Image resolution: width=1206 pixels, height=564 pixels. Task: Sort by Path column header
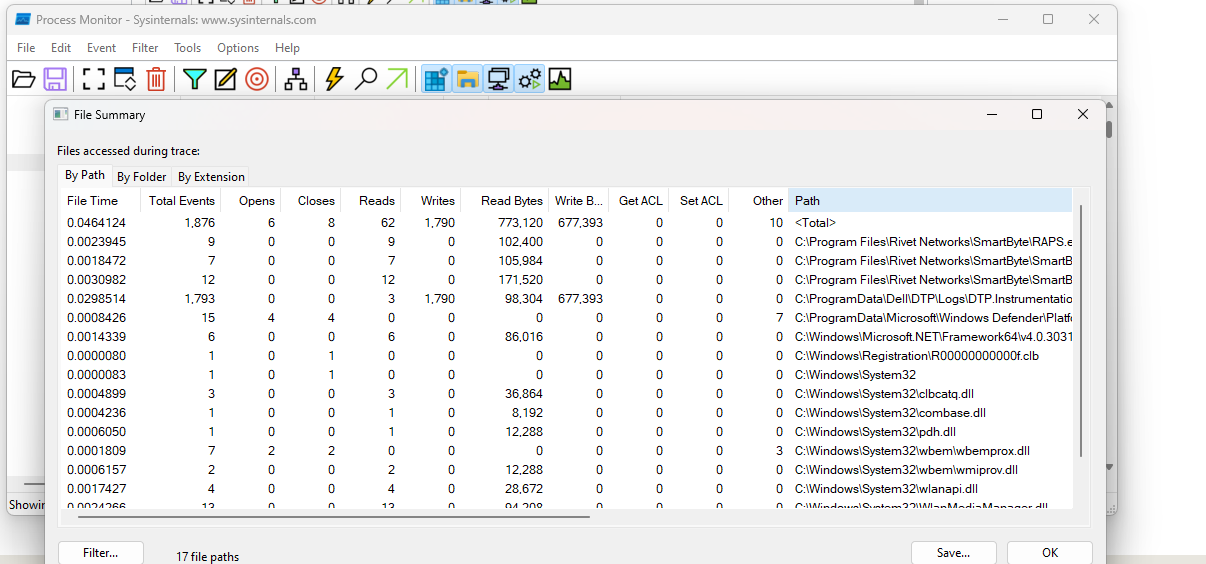pyautogui.click(x=930, y=201)
